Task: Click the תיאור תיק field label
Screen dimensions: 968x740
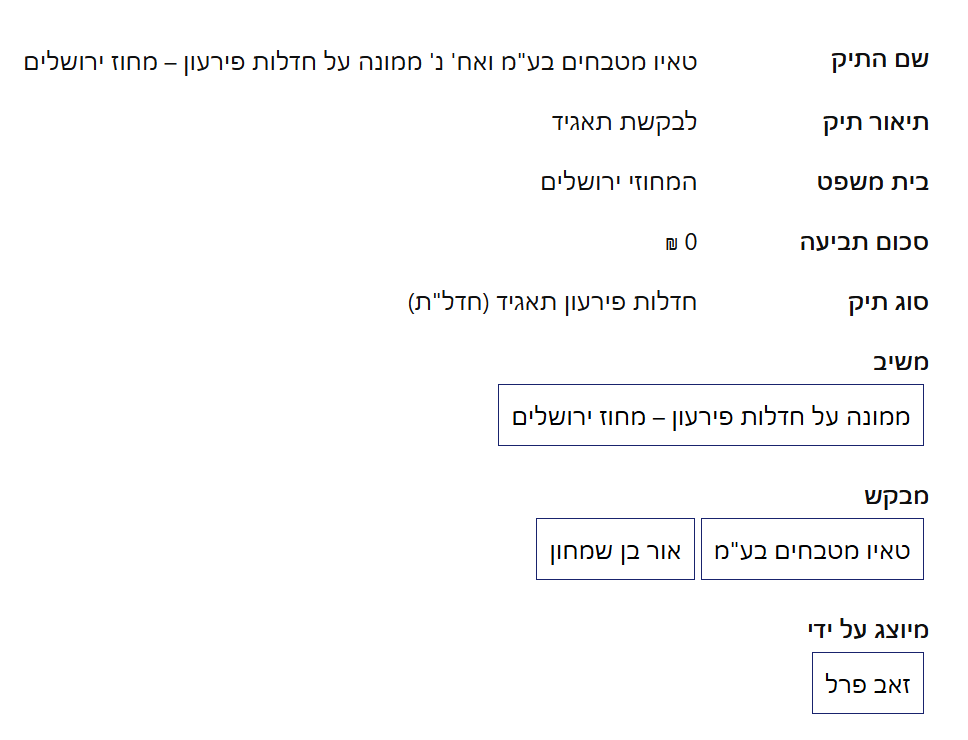Action: (873, 122)
